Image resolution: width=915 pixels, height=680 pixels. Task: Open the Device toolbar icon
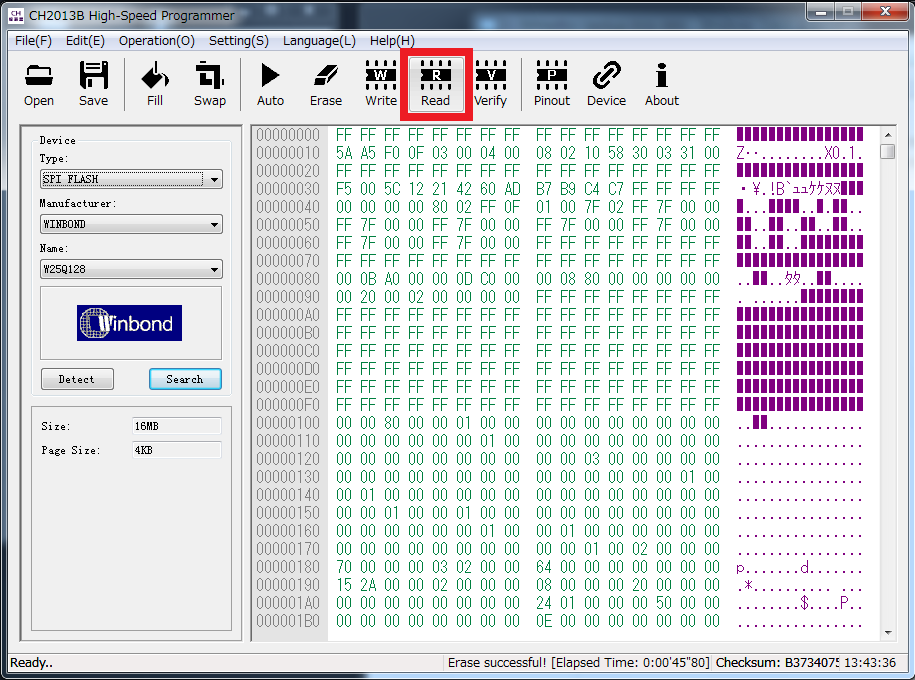(x=606, y=84)
